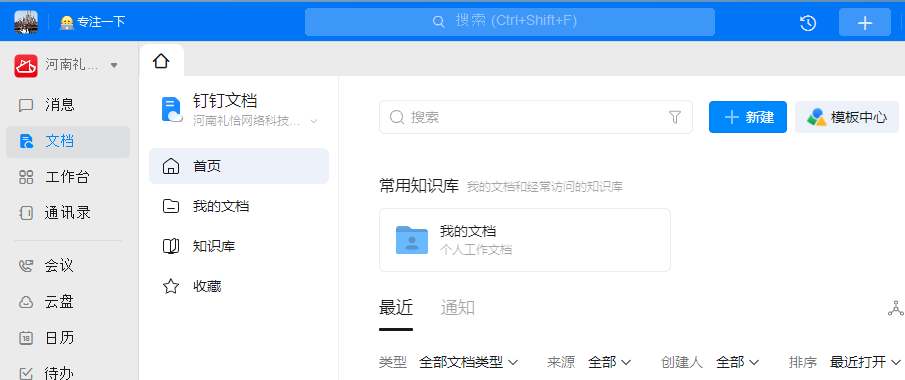Open the 全部文档类型 type dropdown
Viewport: 905px width, 380px height.
[x=469, y=363]
